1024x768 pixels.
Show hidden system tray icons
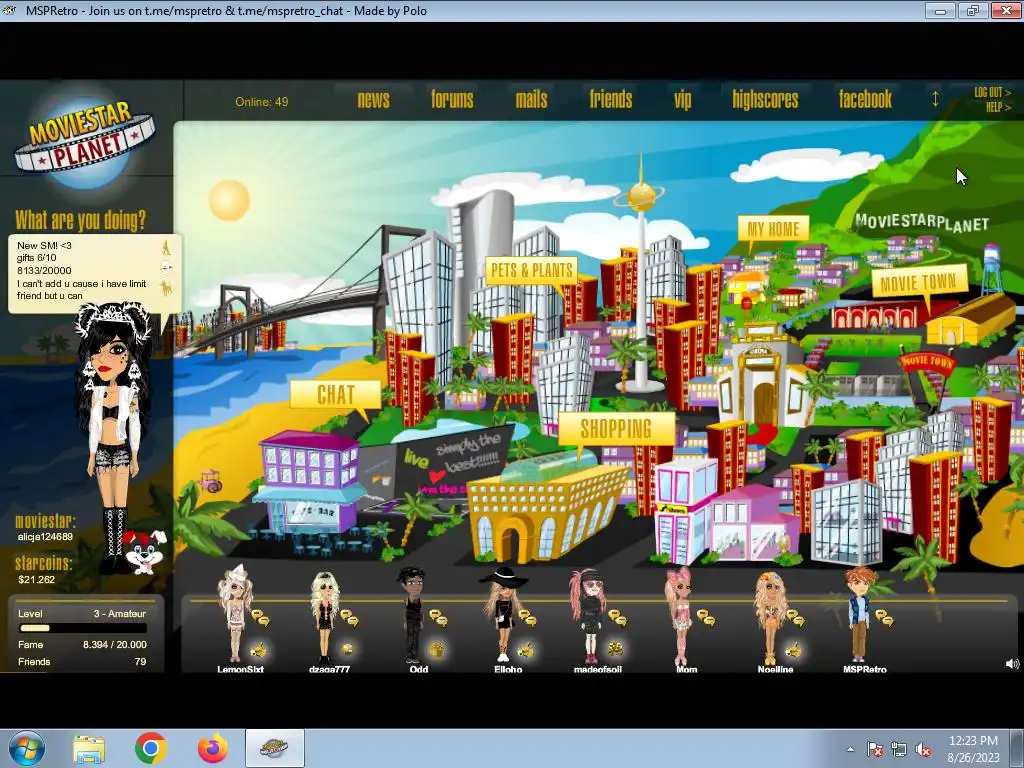coord(850,749)
